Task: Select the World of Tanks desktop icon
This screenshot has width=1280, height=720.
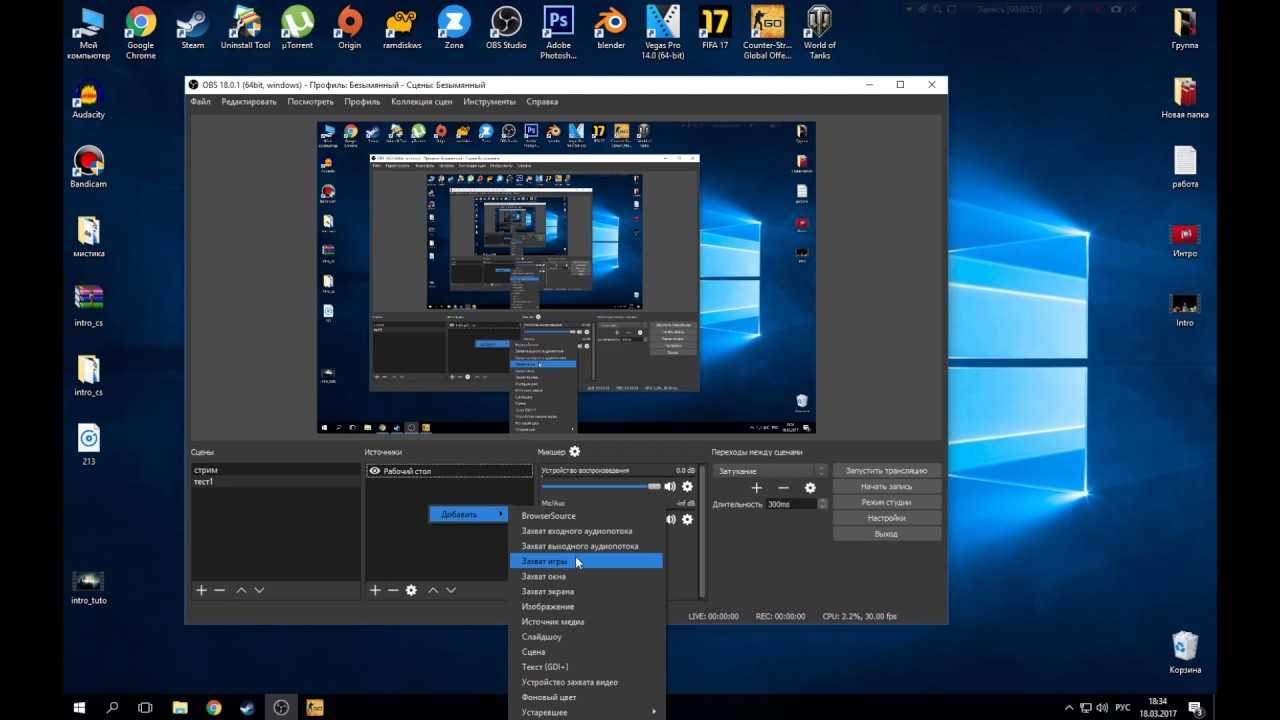Action: tap(820, 33)
